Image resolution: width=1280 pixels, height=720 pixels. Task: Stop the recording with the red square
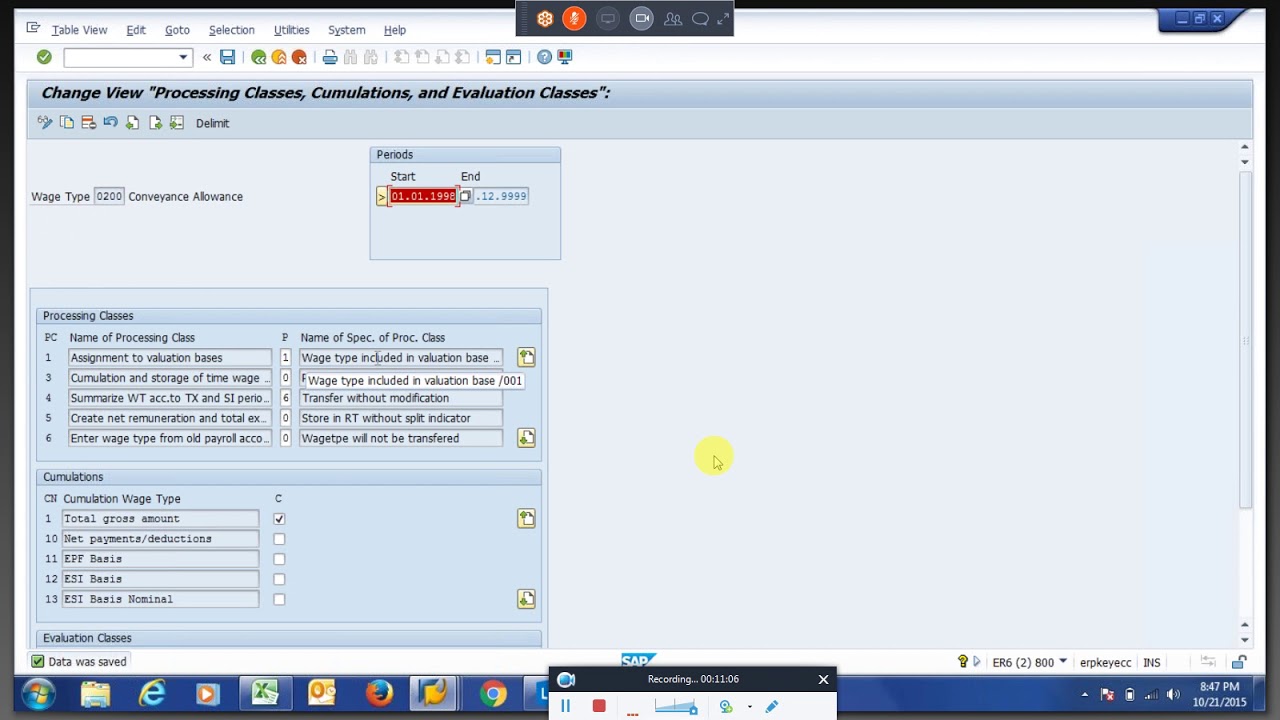(599, 707)
